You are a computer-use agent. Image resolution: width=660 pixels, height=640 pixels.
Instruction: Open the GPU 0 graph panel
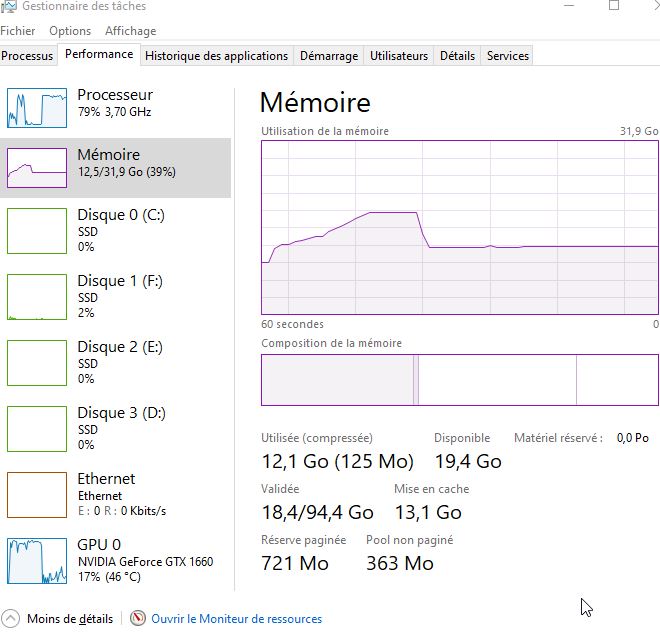coord(37,560)
